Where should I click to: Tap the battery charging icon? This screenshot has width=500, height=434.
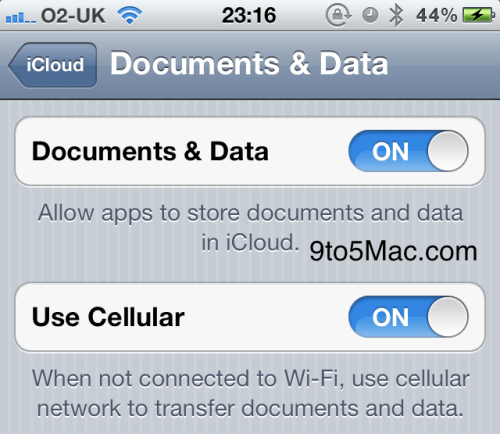479,15
